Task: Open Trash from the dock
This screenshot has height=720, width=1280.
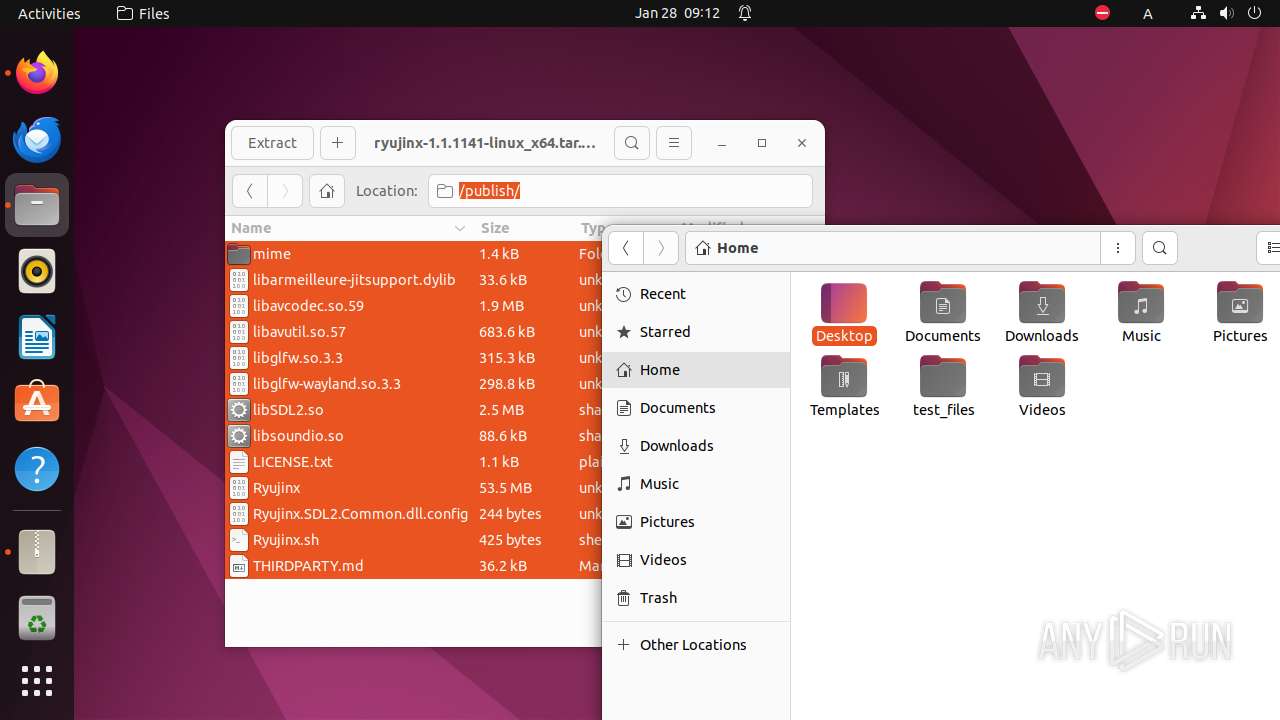Action: tap(37, 618)
